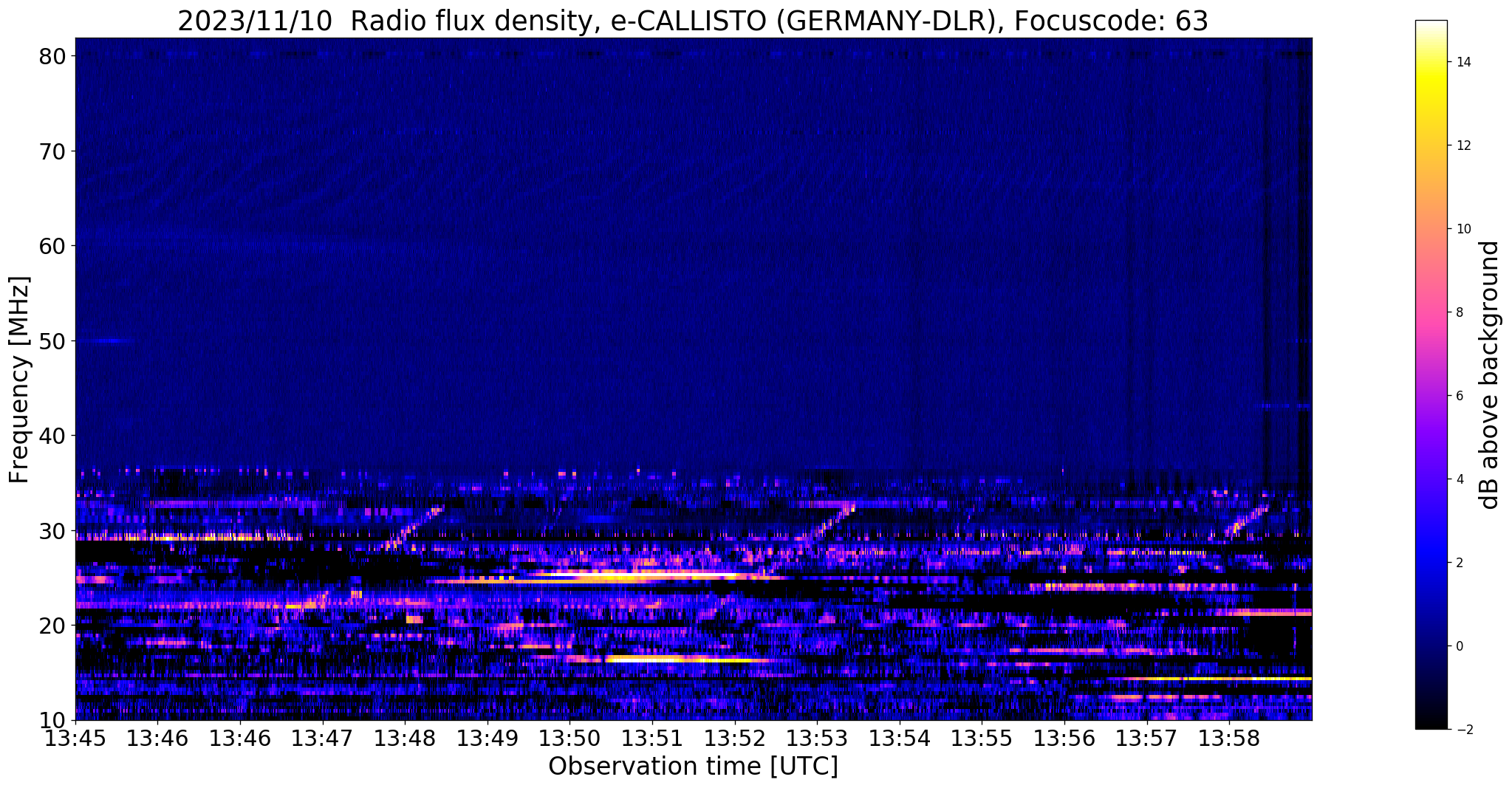This screenshot has width=1512, height=788.
Task: Pick the 0 dB colorbar tick label
Action: point(1458,646)
